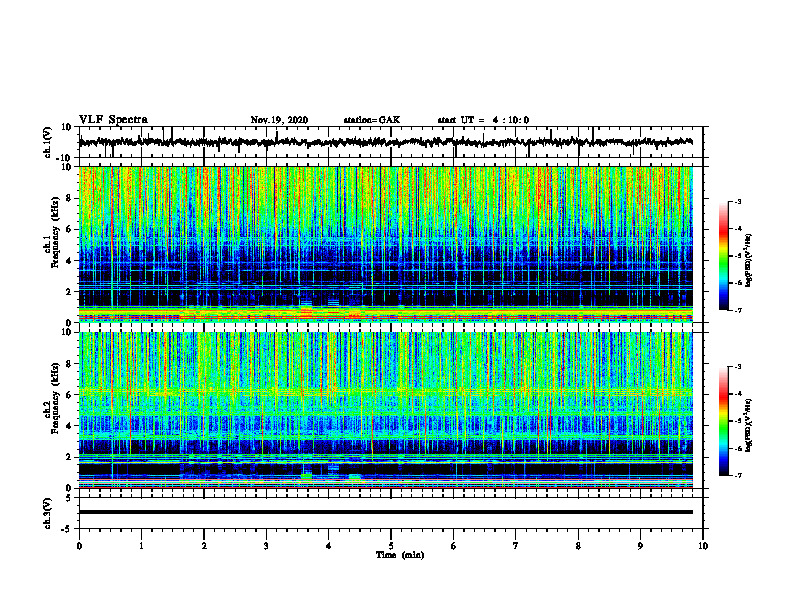The width and height of the screenshot is (792, 612).
Task: Click the time axis tick label "1"
Action: point(141,546)
